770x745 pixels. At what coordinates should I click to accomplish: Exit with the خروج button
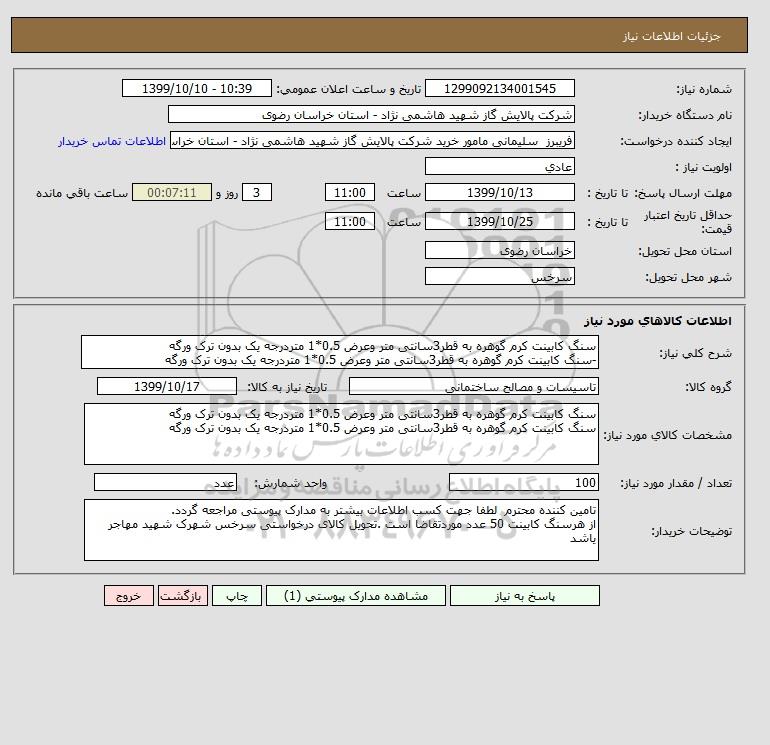(x=129, y=595)
